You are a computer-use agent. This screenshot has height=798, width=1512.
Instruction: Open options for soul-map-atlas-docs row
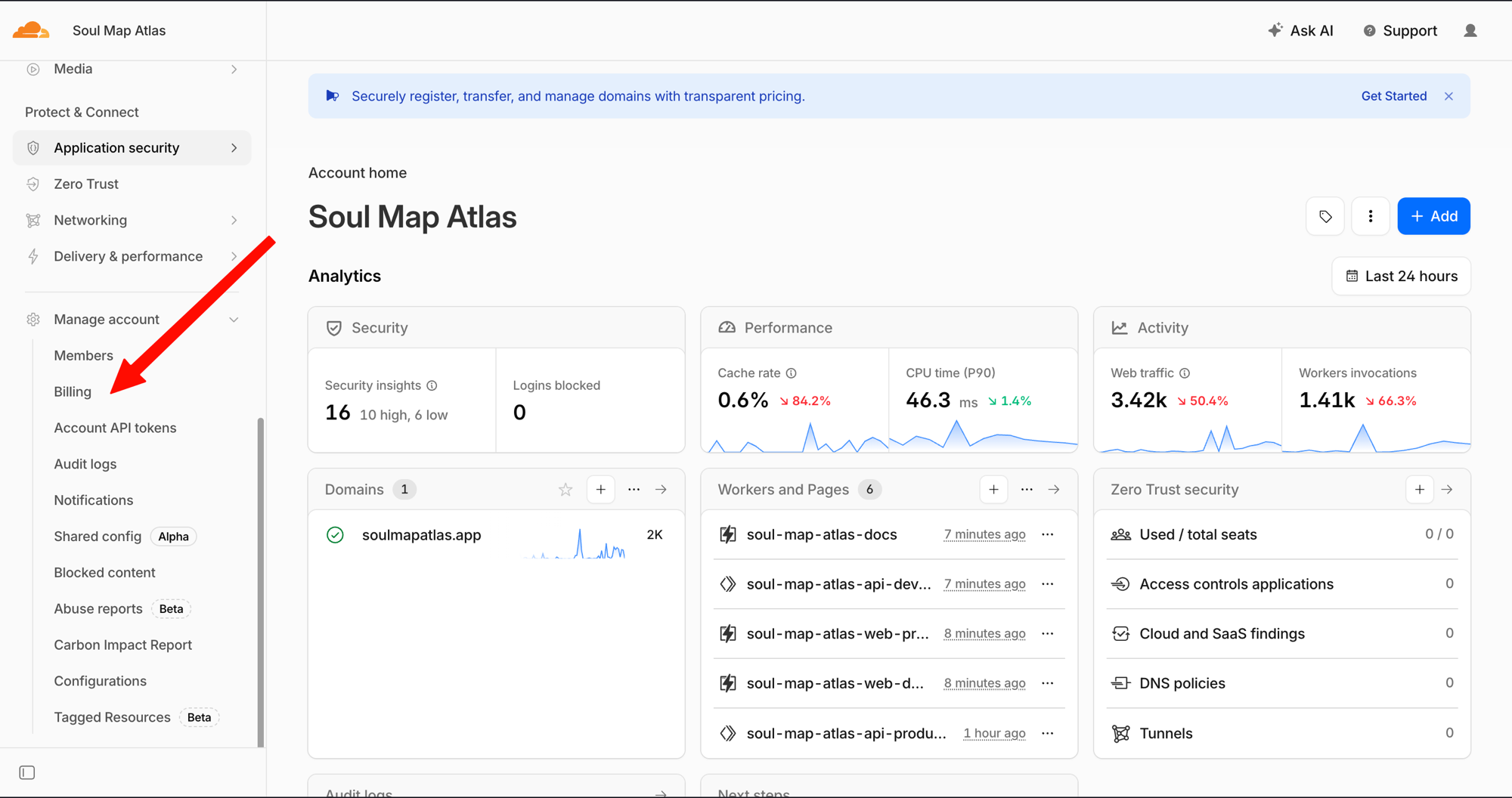coord(1048,534)
